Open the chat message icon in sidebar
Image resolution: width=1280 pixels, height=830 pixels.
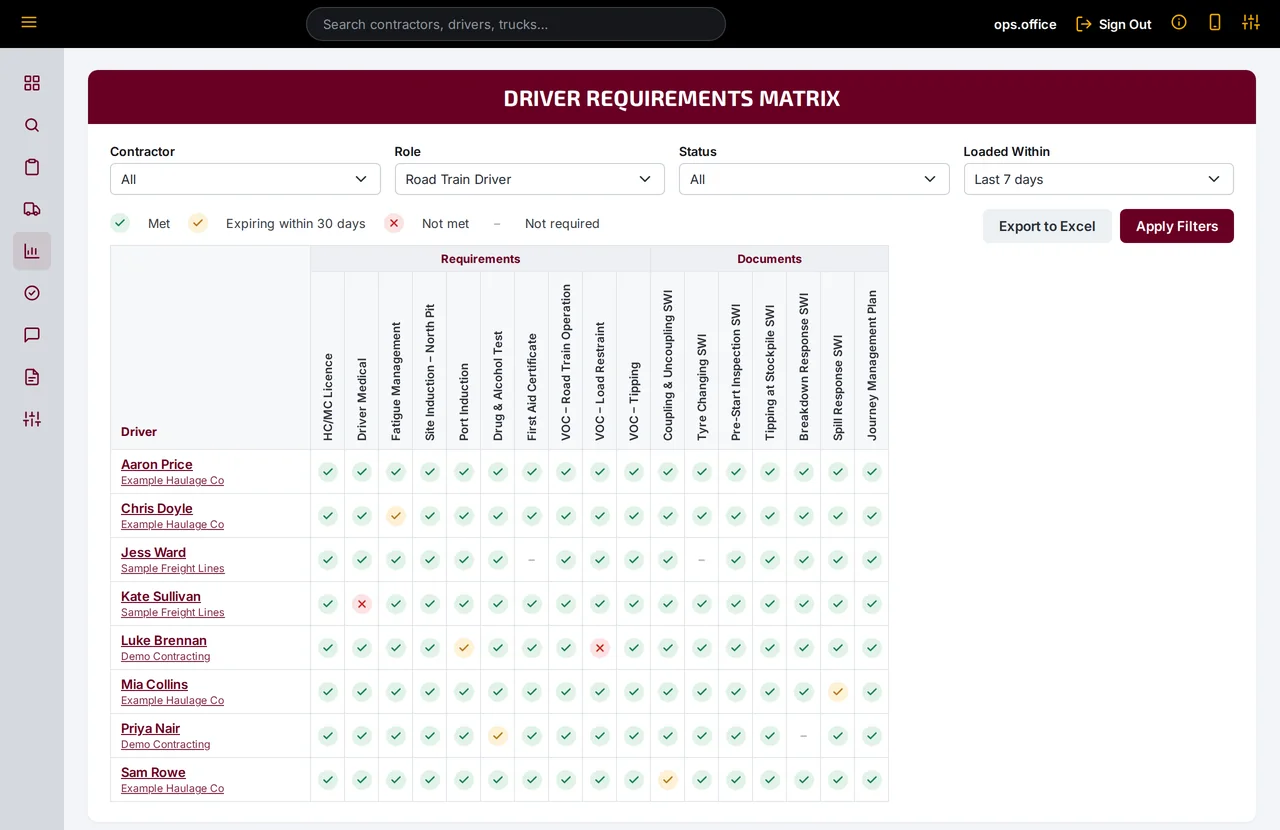(x=32, y=335)
